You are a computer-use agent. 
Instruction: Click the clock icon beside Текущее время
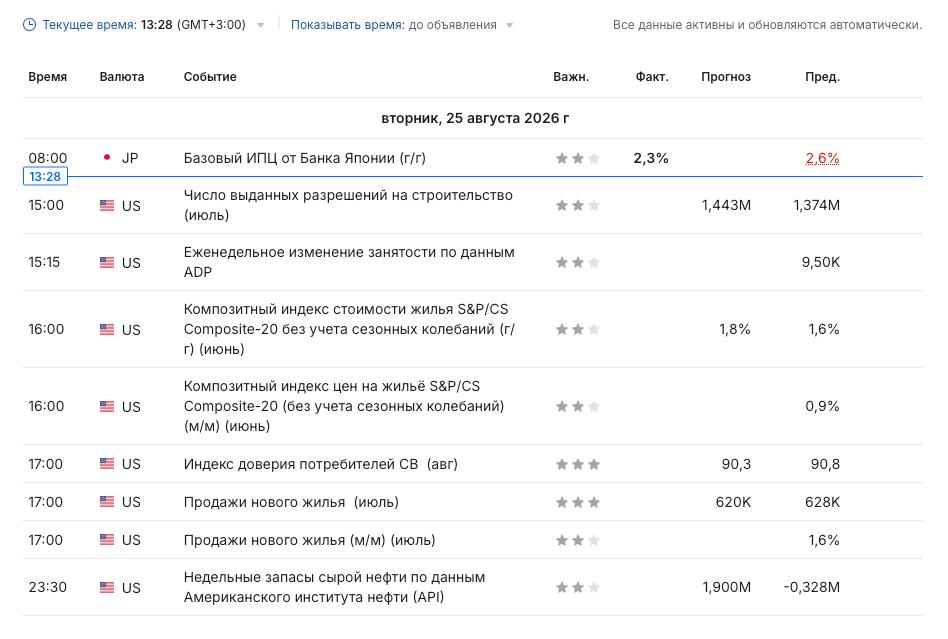click(29, 25)
